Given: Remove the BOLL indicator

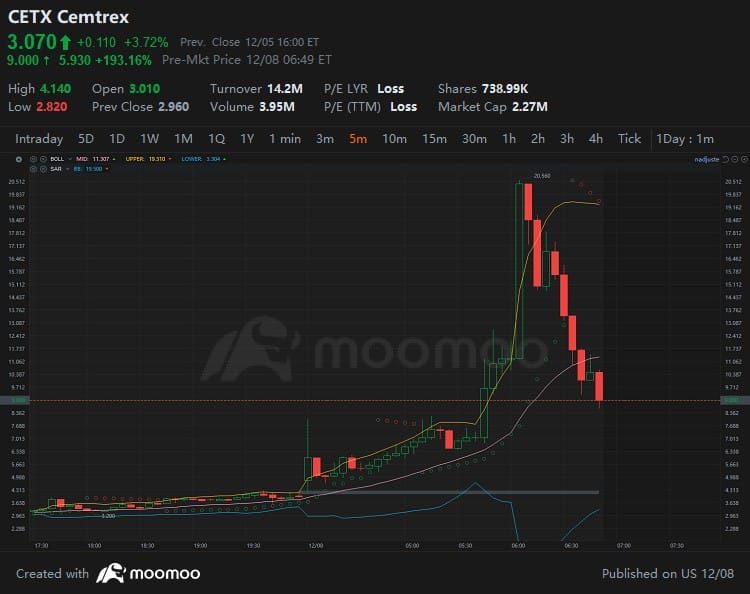Looking at the screenshot, I should [x=42, y=159].
